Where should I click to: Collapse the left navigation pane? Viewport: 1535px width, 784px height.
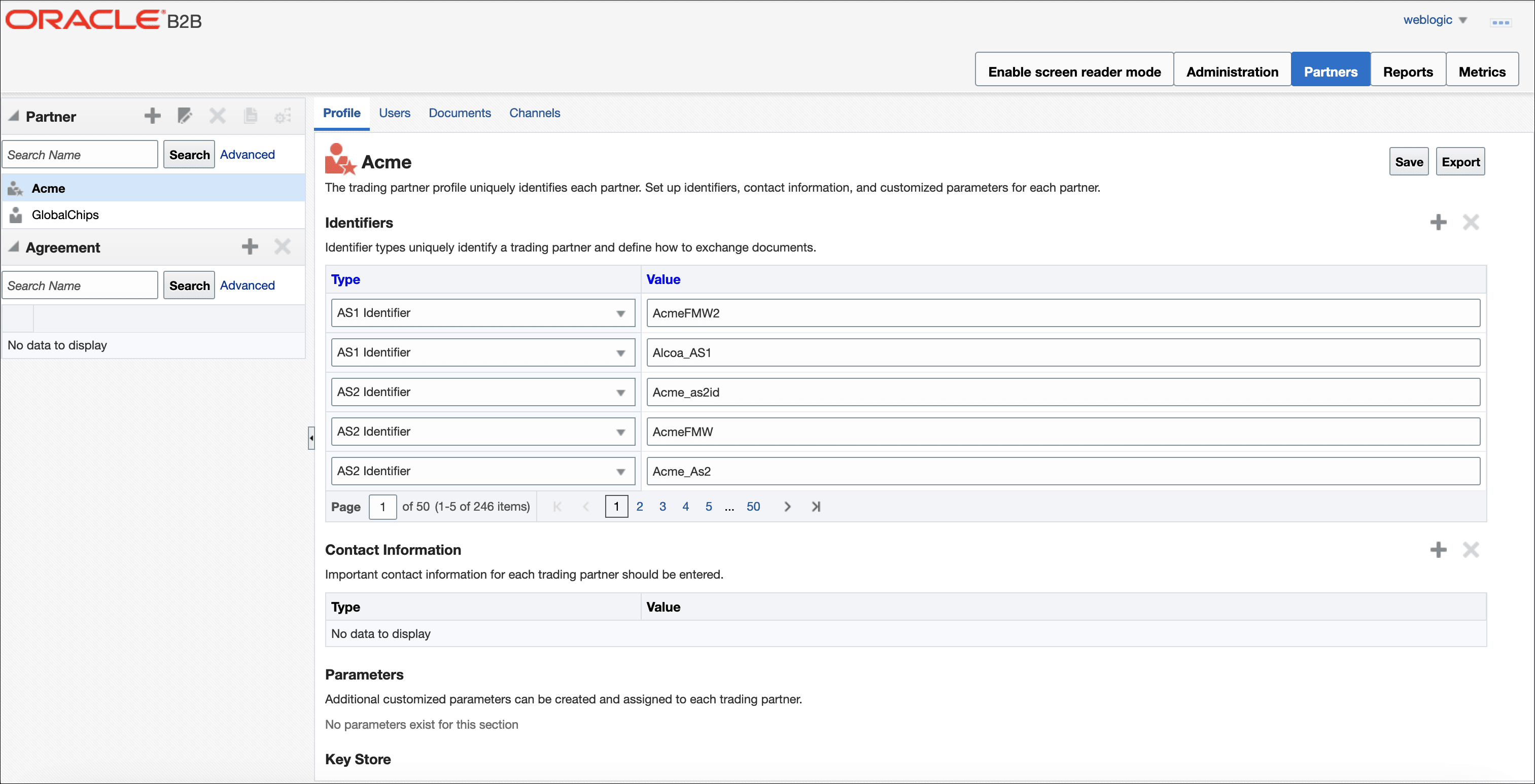[x=311, y=438]
